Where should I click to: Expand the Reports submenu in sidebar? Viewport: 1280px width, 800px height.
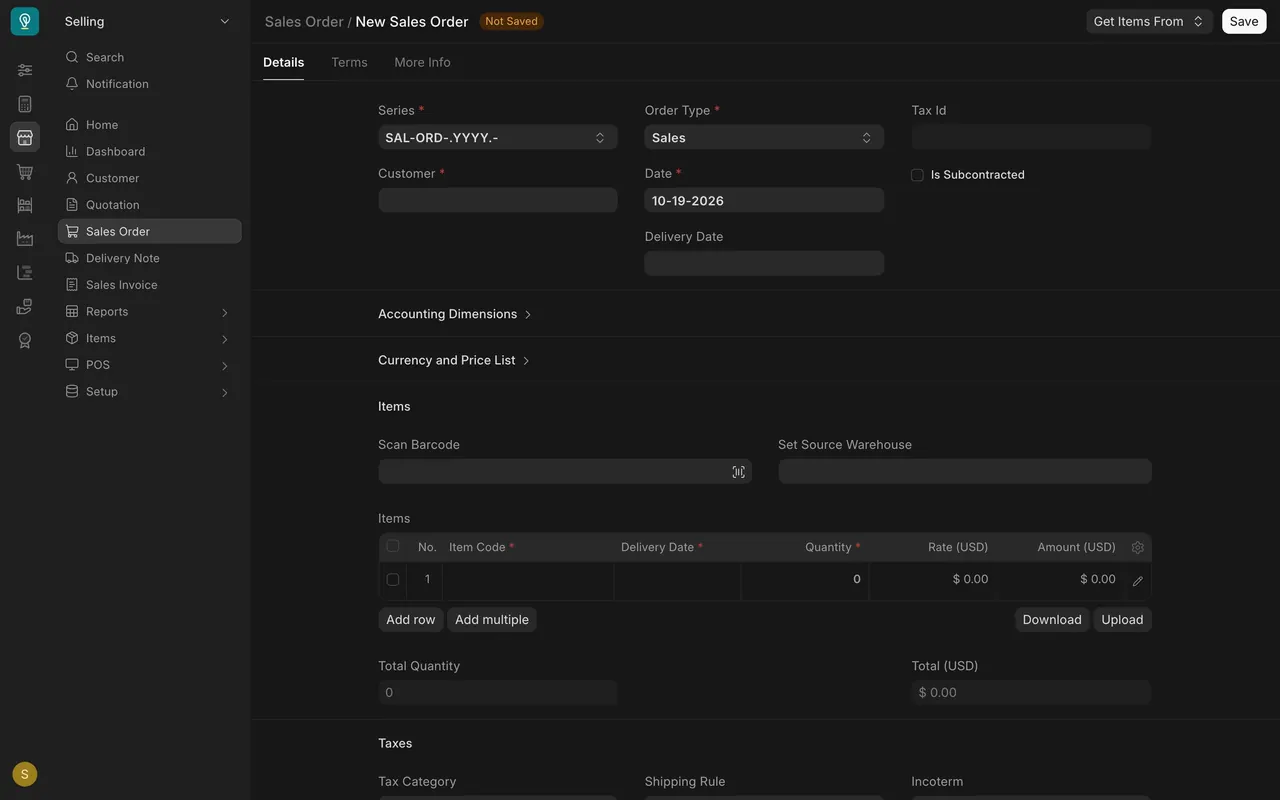pyautogui.click(x=150, y=312)
